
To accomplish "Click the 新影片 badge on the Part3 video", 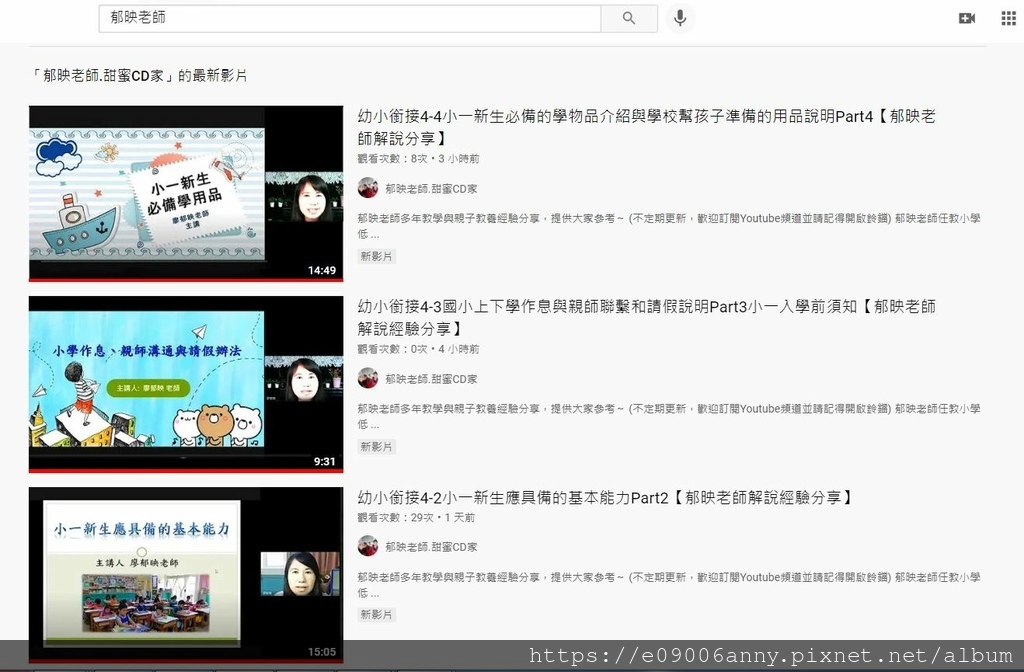I will (376, 447).
